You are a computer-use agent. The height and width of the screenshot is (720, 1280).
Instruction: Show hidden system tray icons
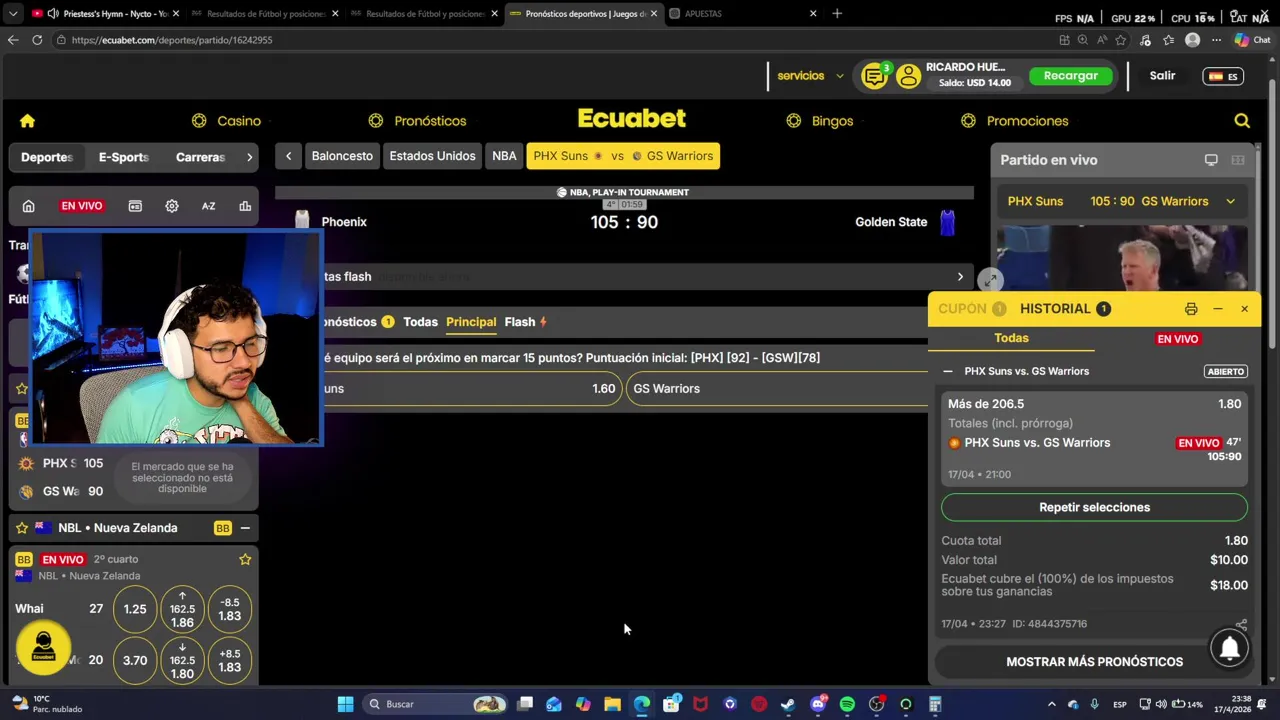(1051, 704)
